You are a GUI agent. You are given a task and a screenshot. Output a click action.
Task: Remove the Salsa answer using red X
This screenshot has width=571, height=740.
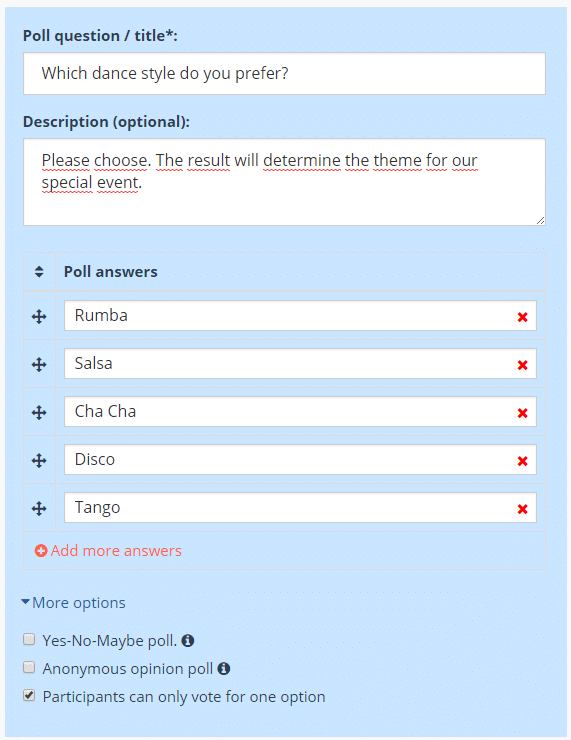pos(522,365)
